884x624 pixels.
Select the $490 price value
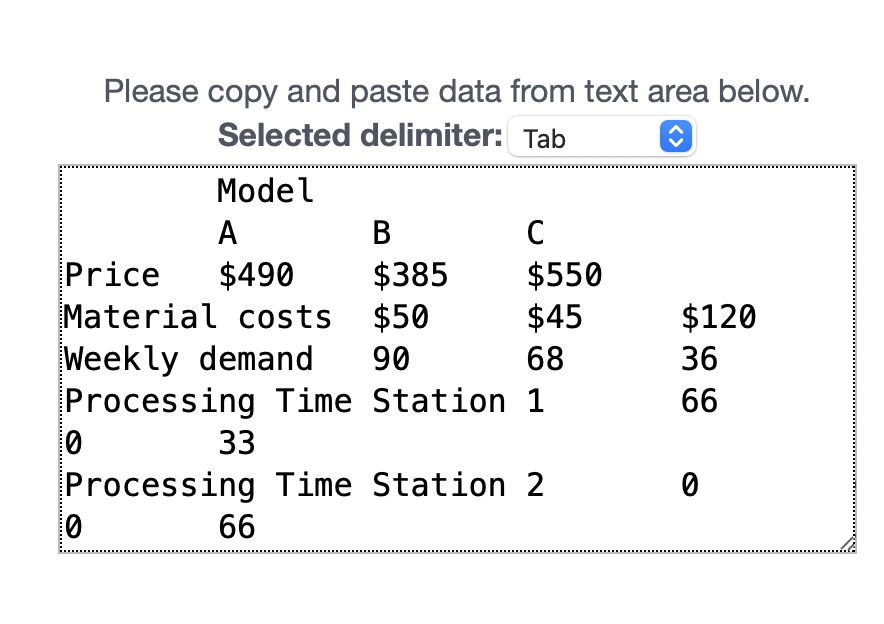click(258, 275)
